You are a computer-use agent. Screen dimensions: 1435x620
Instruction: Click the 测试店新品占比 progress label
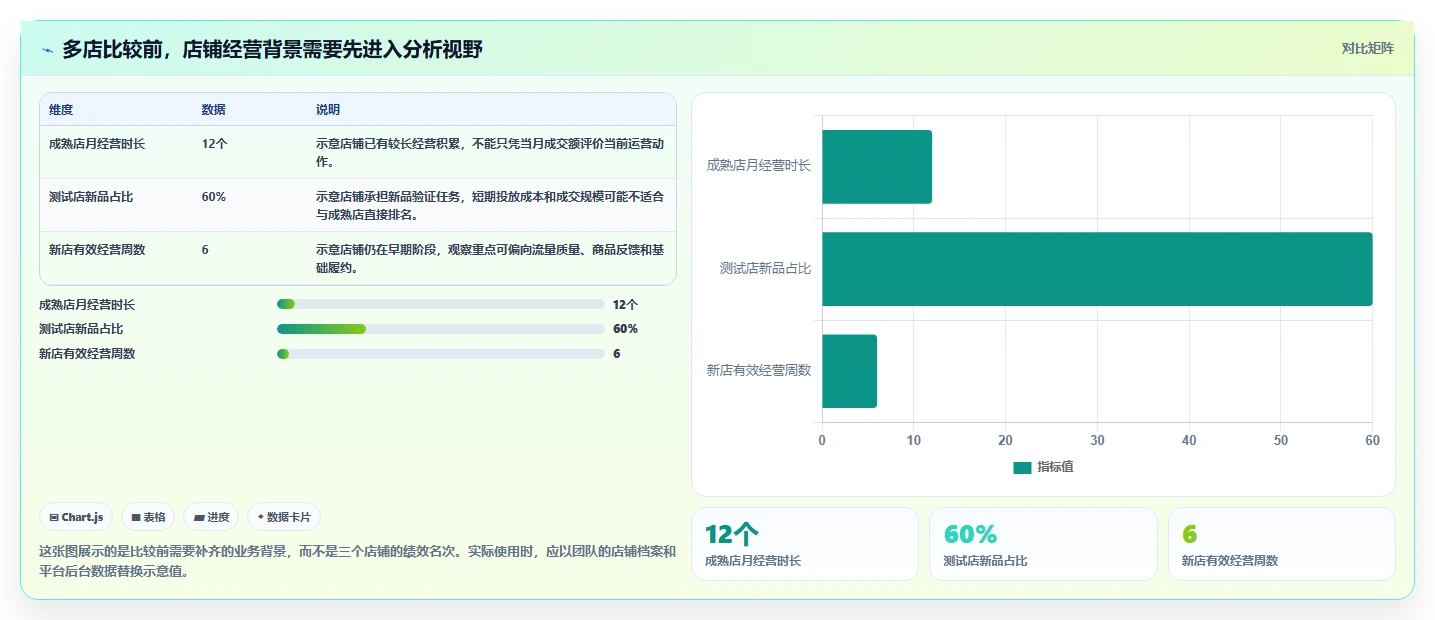[x=81, y=329]
